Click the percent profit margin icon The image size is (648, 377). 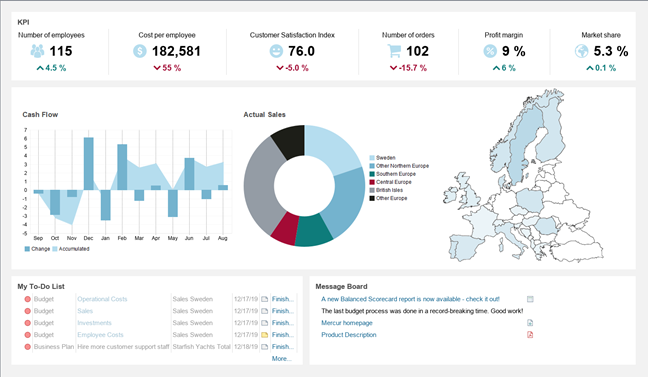(490, 51)
